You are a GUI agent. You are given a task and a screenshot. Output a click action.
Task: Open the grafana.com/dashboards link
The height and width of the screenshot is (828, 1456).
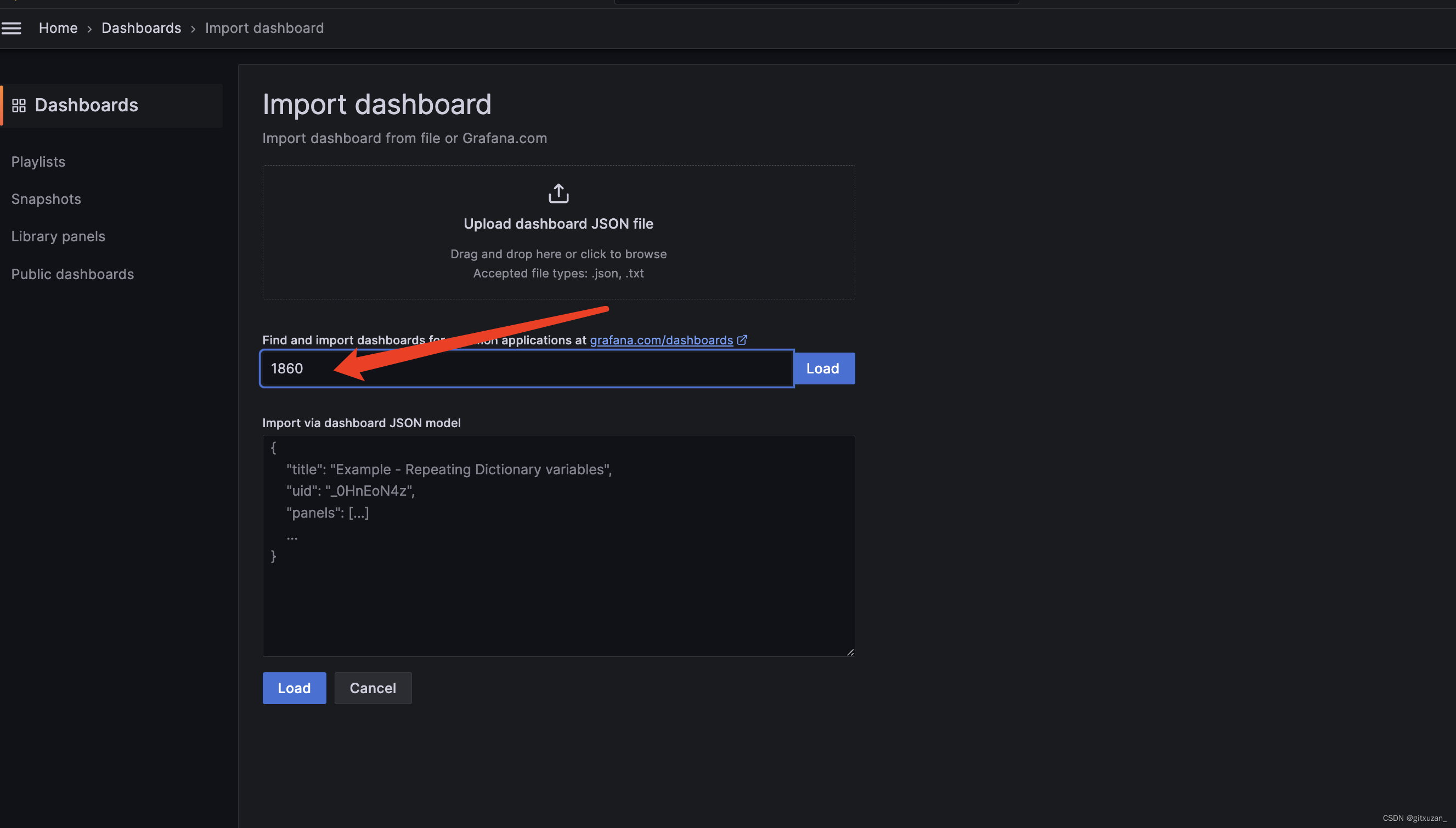click(x=661, y=340)
